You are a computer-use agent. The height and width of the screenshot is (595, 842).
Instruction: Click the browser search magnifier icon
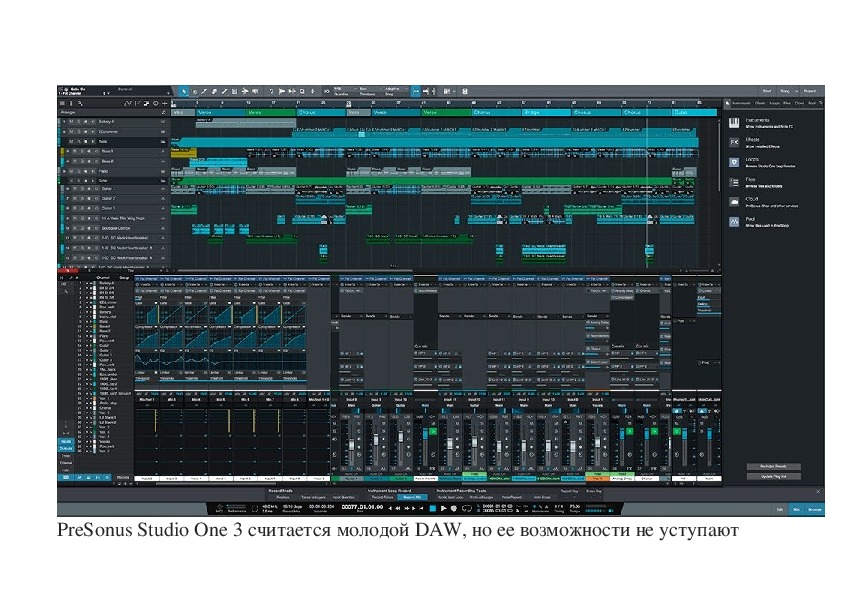pos(821,103)
